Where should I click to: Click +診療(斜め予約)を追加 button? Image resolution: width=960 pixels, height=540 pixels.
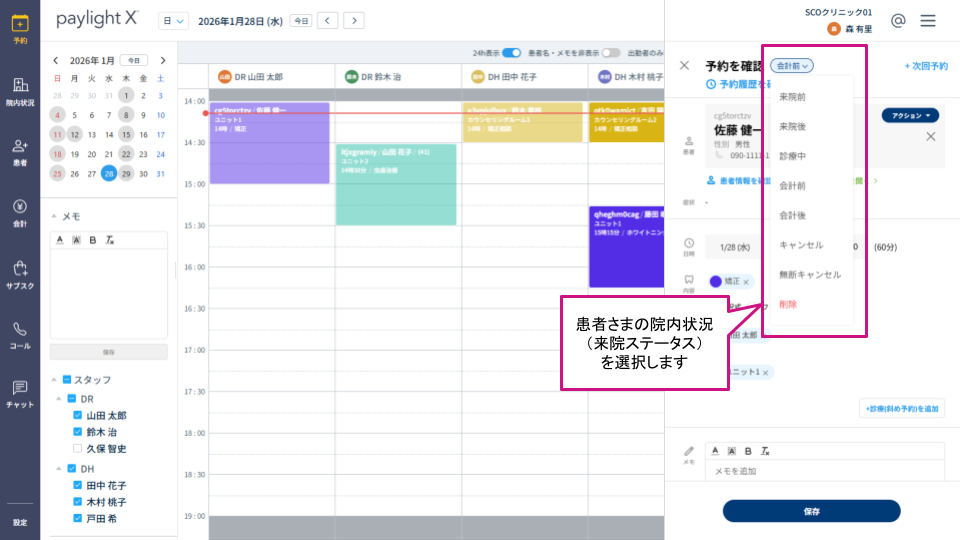[x=902, y=408]
